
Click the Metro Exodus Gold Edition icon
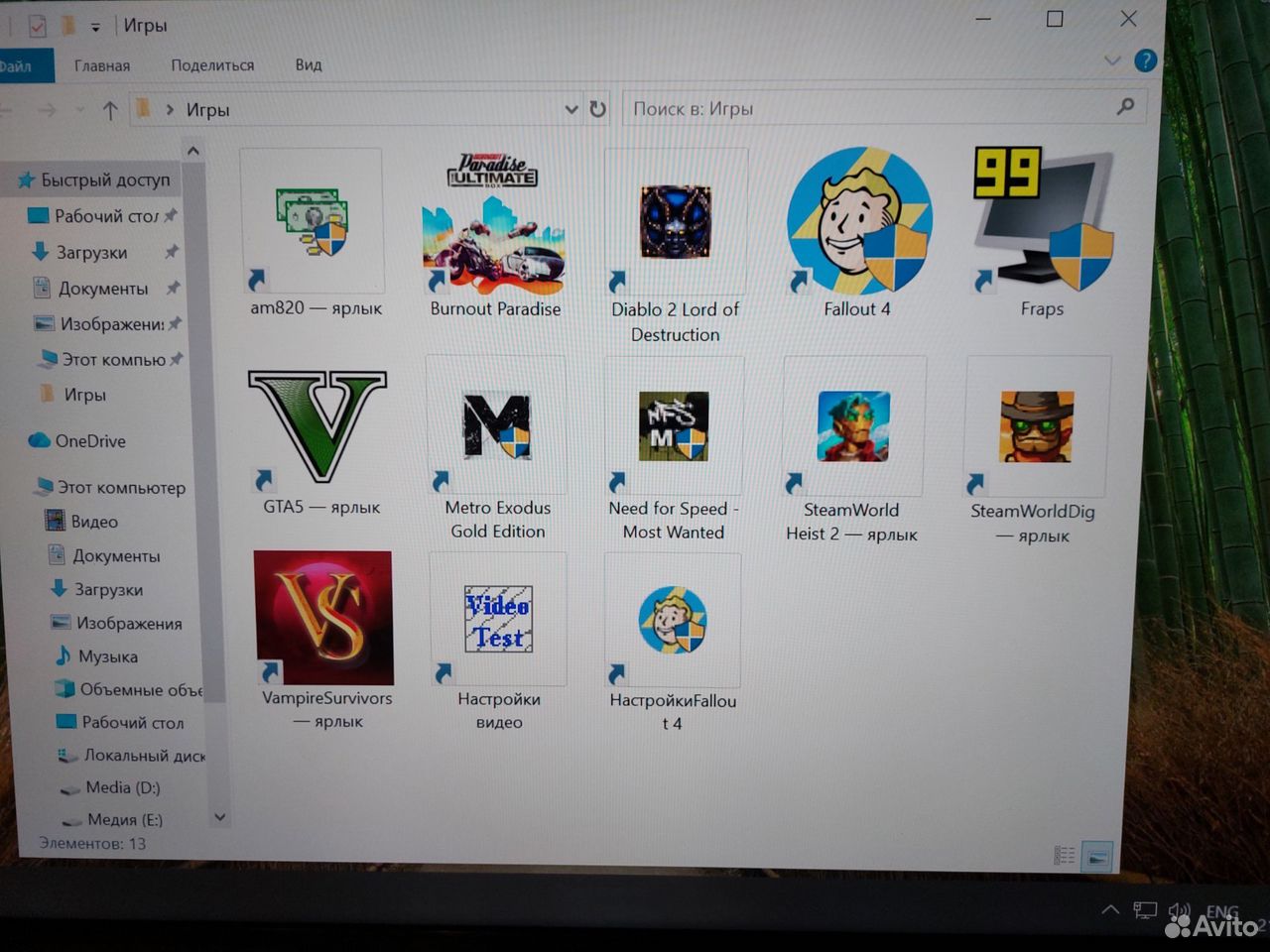[496, 426]
